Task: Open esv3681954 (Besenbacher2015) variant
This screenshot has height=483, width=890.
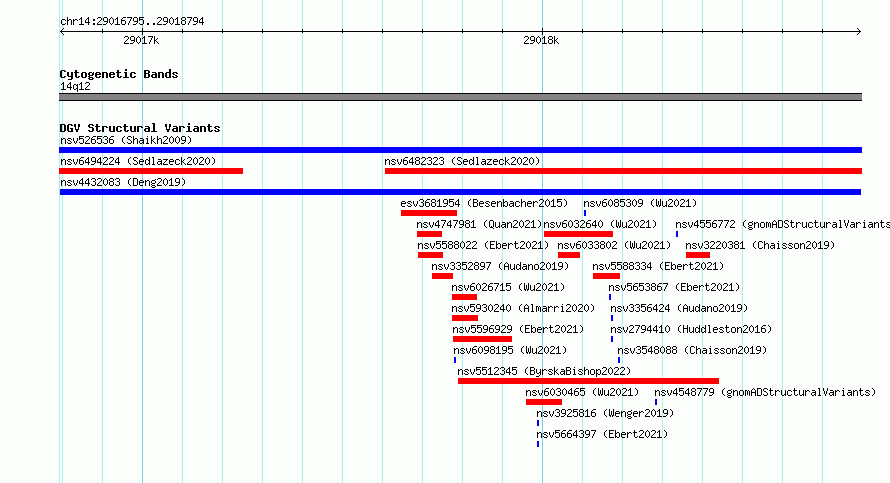Action: click(484, 203)
